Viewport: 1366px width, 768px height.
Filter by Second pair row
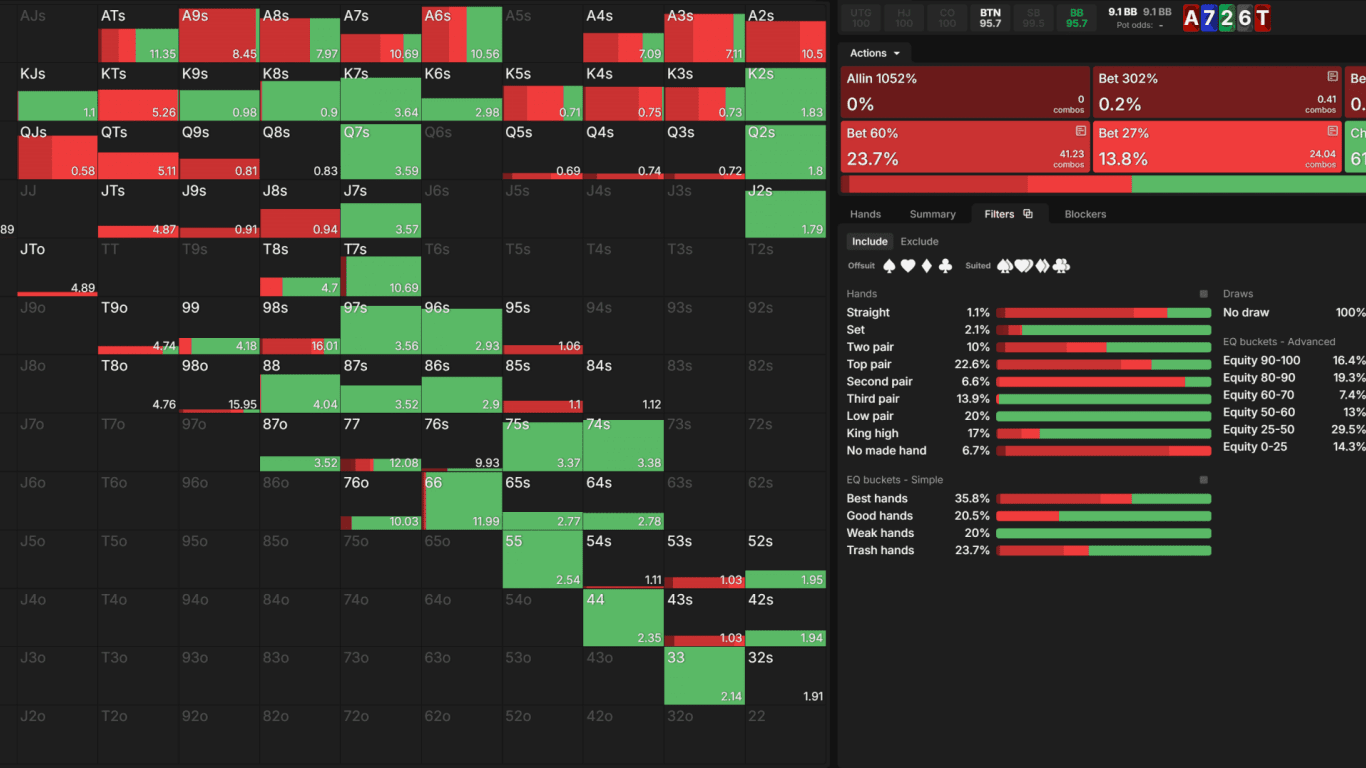(1028, 382)
